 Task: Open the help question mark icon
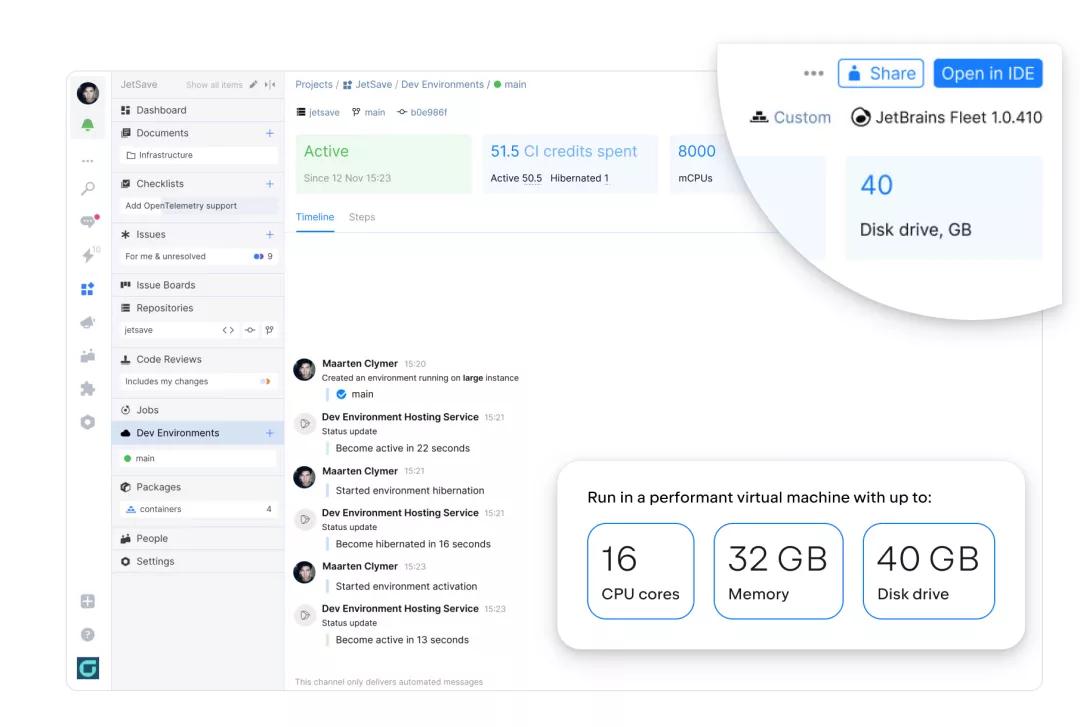[x=87, y=634]
